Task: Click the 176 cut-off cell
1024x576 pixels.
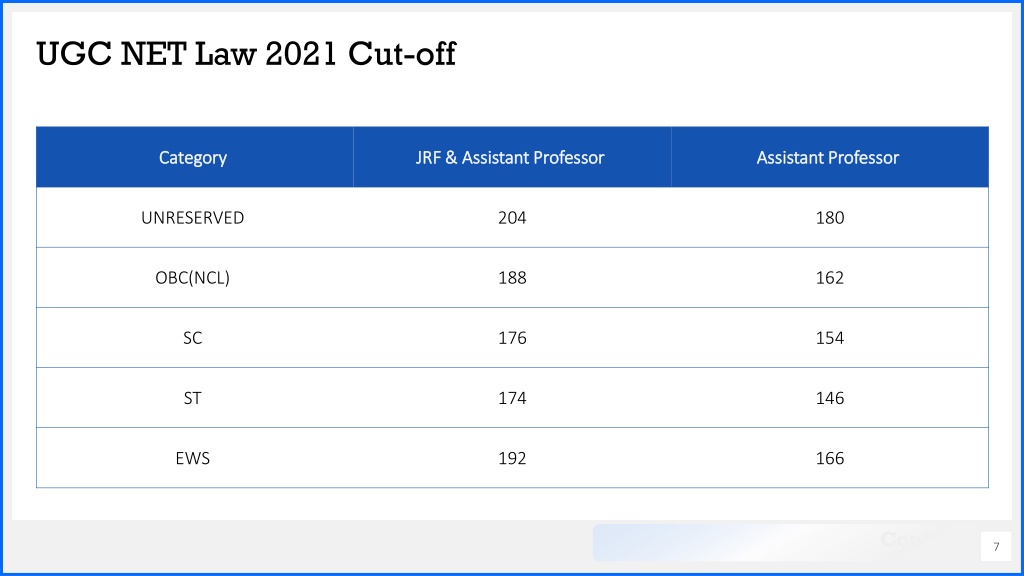Action: pos(512,338)
